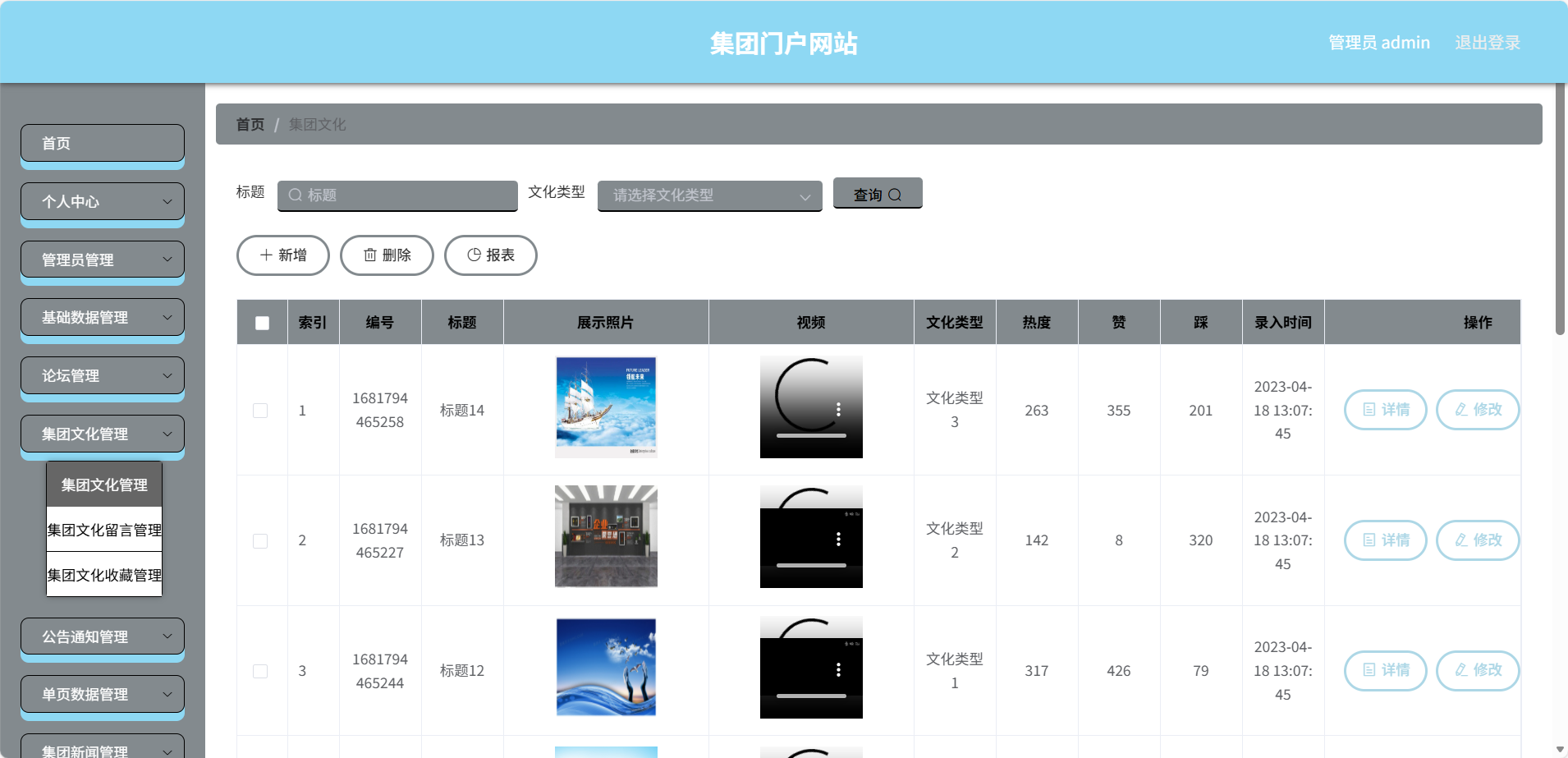Click the document icon in 标题13 详情 button
The image size is (1568, 758).
point(1369,540)
